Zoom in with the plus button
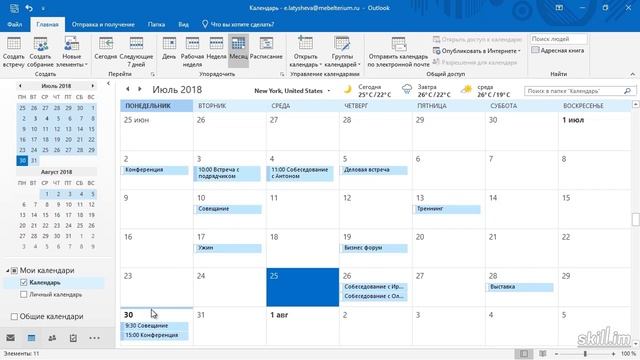Viewport: 640px width, 360px height. (613, 353)
